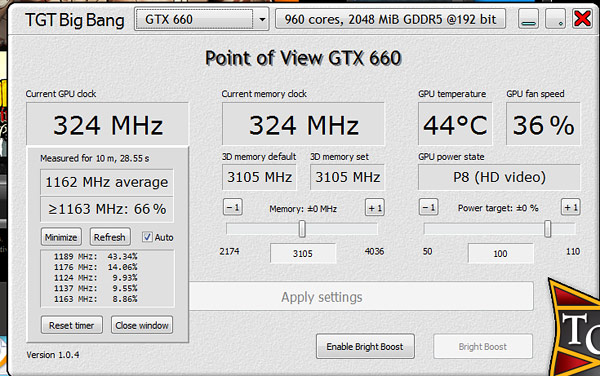600x376 pixels.
Task: Minimize the TGT Big Bang window
Action: (528, 19)
